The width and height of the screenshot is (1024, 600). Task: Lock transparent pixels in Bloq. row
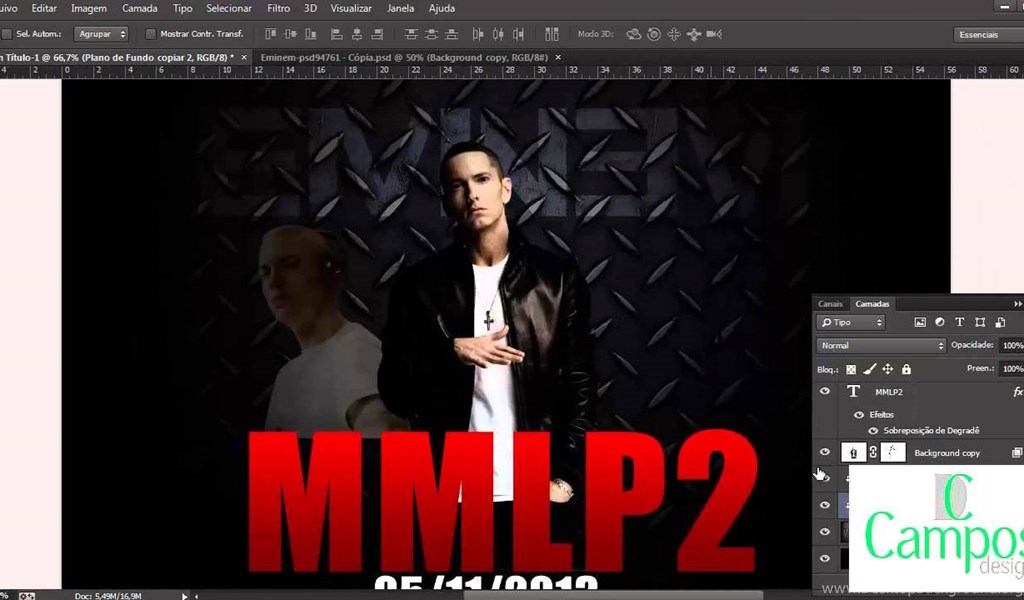click(851, 370)
